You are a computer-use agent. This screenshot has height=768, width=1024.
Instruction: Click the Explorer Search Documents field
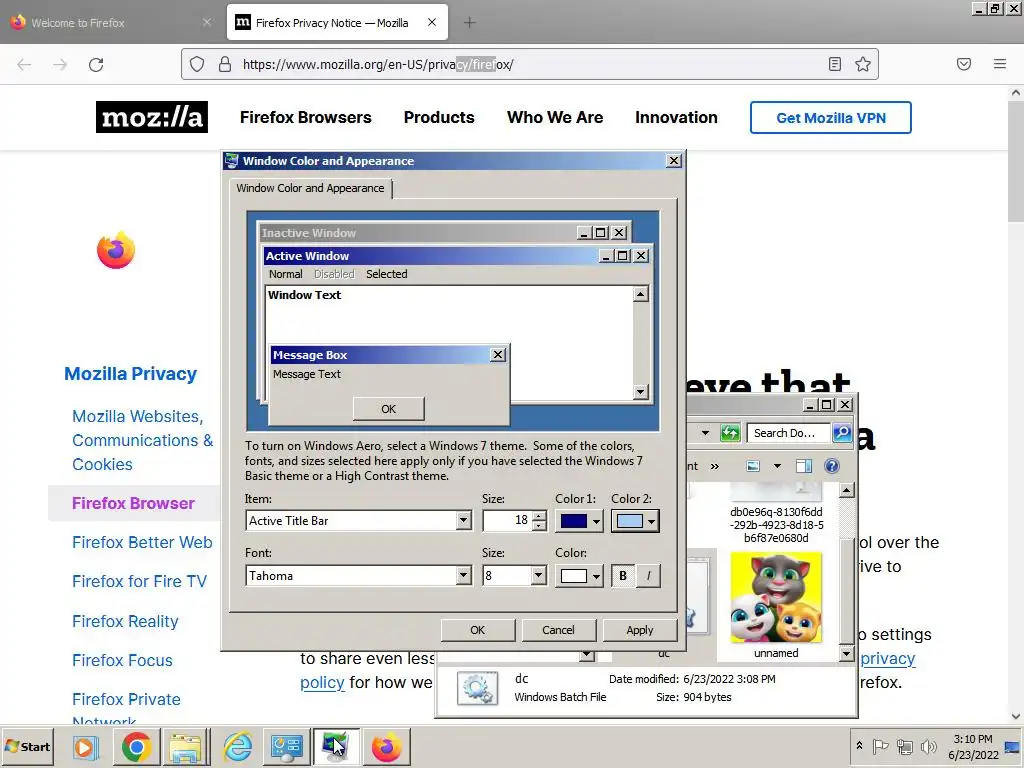[789, 432]
